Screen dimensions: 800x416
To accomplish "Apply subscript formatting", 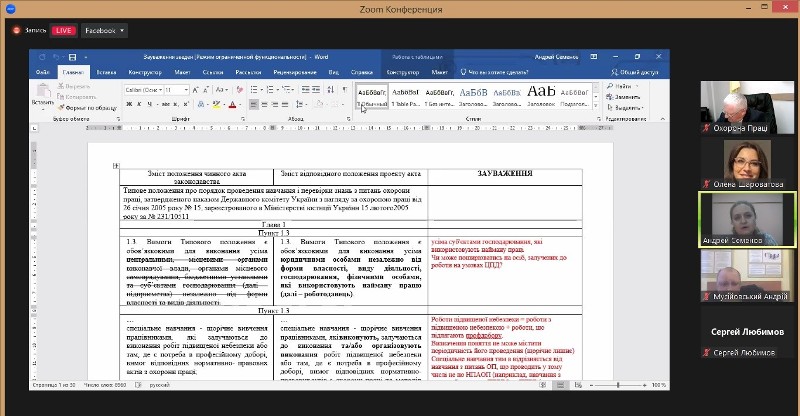I will tap(176, 104).
